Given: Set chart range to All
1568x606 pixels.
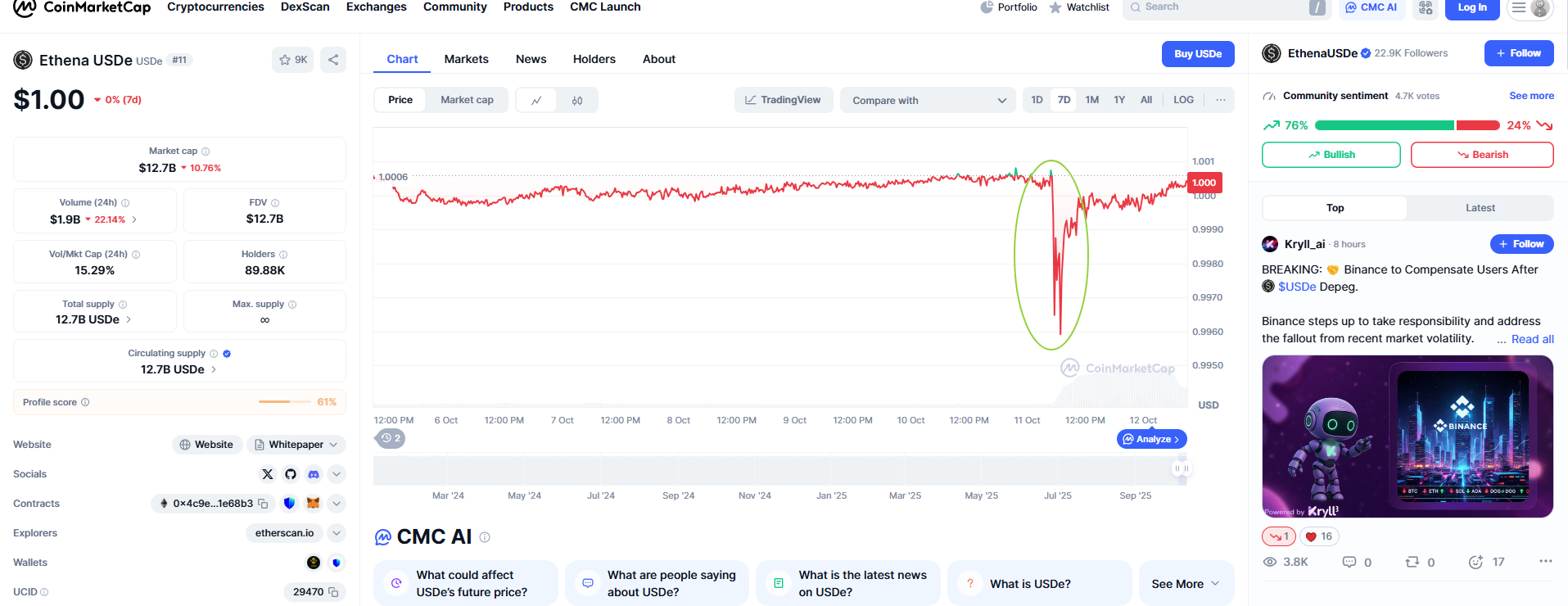Looking at the screenshot, I should (x=1146, y=100).
